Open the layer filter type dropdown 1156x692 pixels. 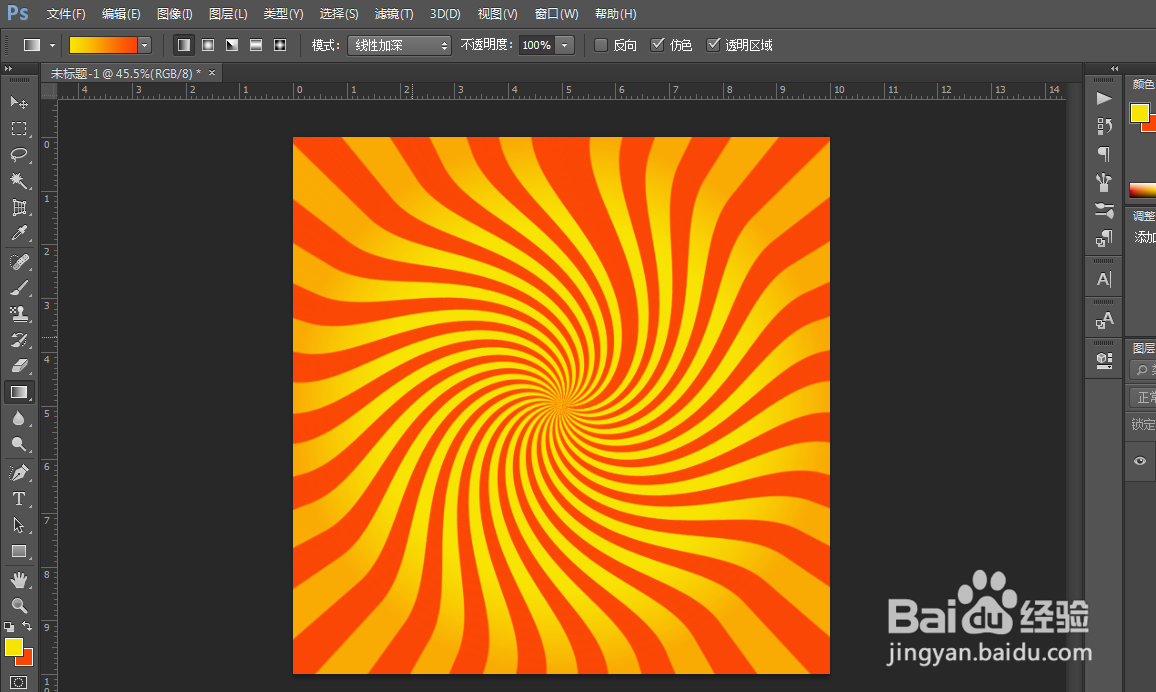(x=1143, y=369)
